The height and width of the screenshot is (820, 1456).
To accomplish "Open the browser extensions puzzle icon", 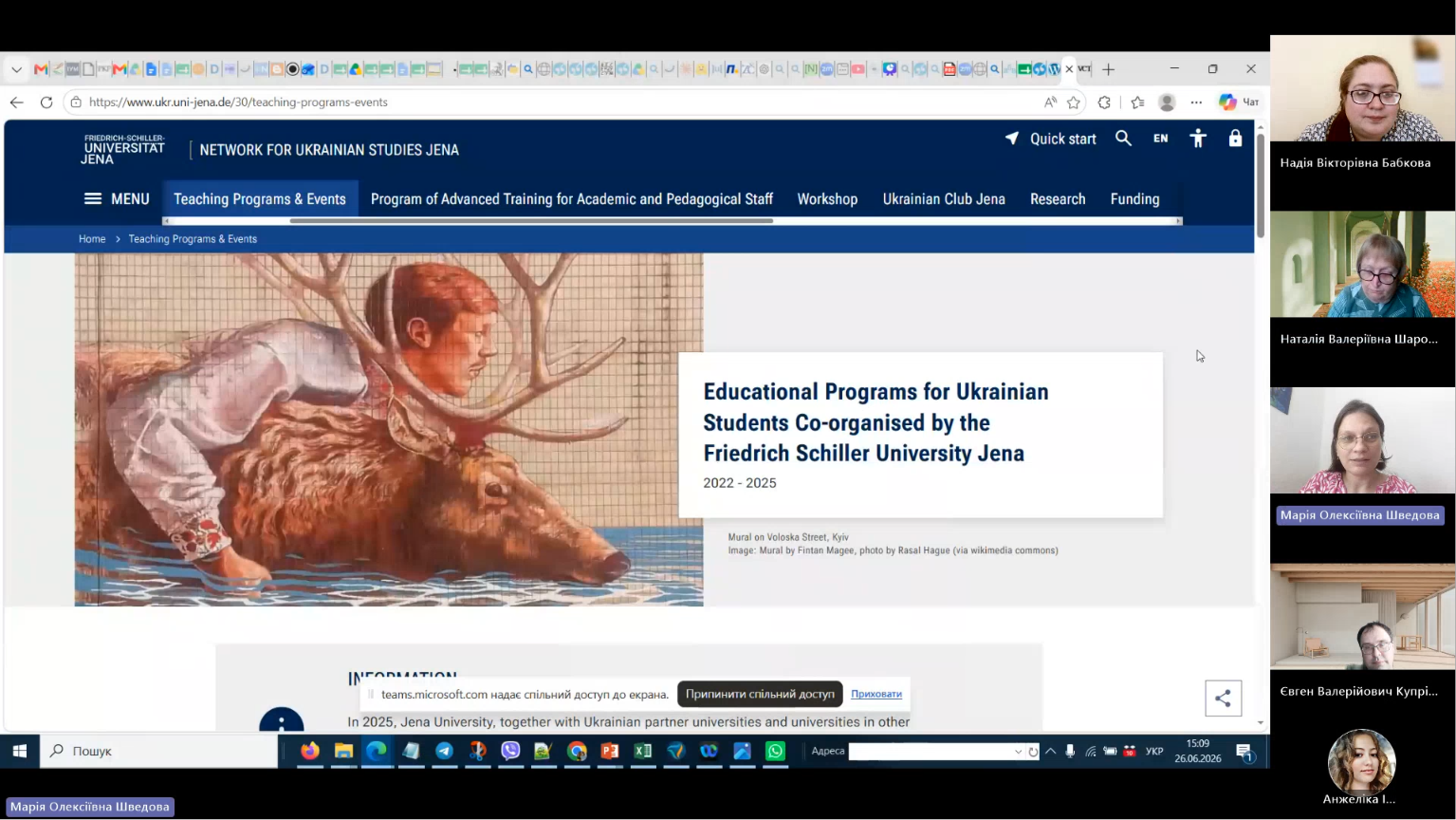I will (1104, 102).
